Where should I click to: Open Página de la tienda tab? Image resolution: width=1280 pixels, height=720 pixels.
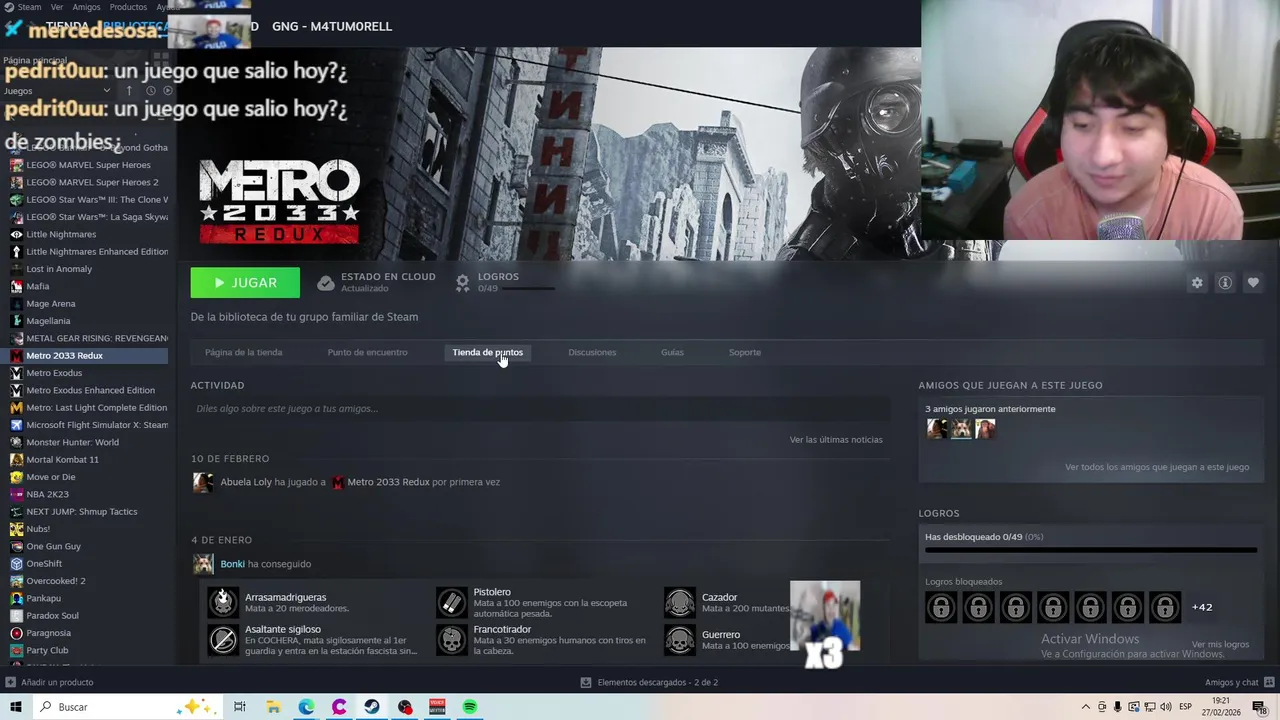tap(243, 352)
